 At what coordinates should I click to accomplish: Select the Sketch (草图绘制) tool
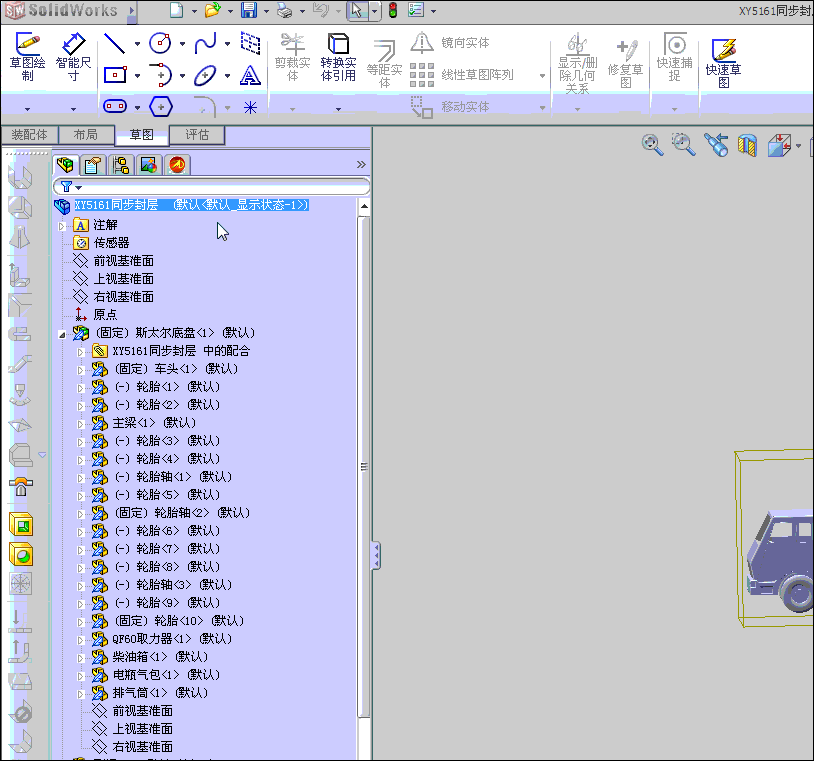click(x=28, y=56)
